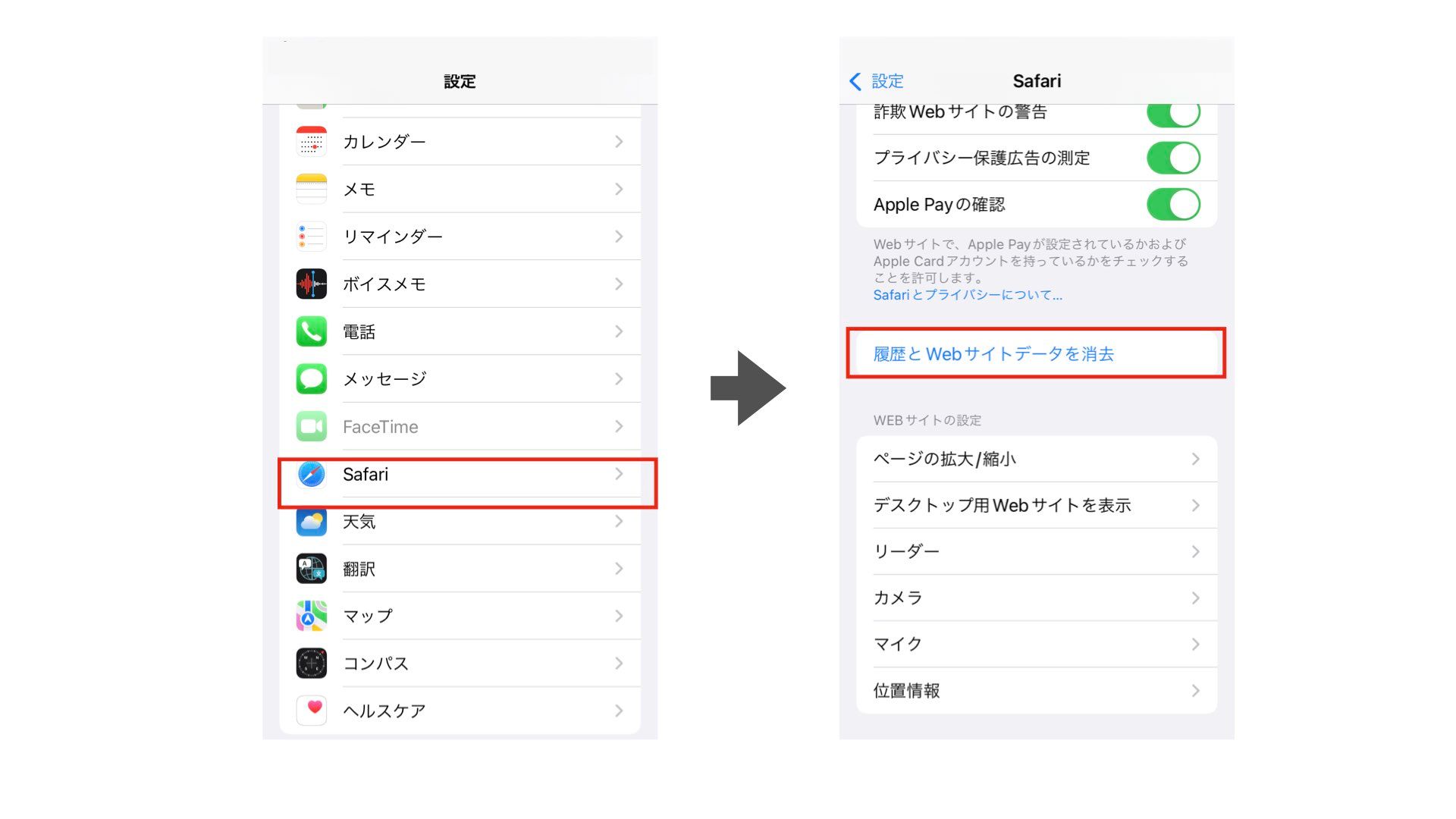Viewport: 1456px width, 819px height.
Task: Disable the プライバシー保護広告の測定 switch
Action: click(x=1172, y=158)
